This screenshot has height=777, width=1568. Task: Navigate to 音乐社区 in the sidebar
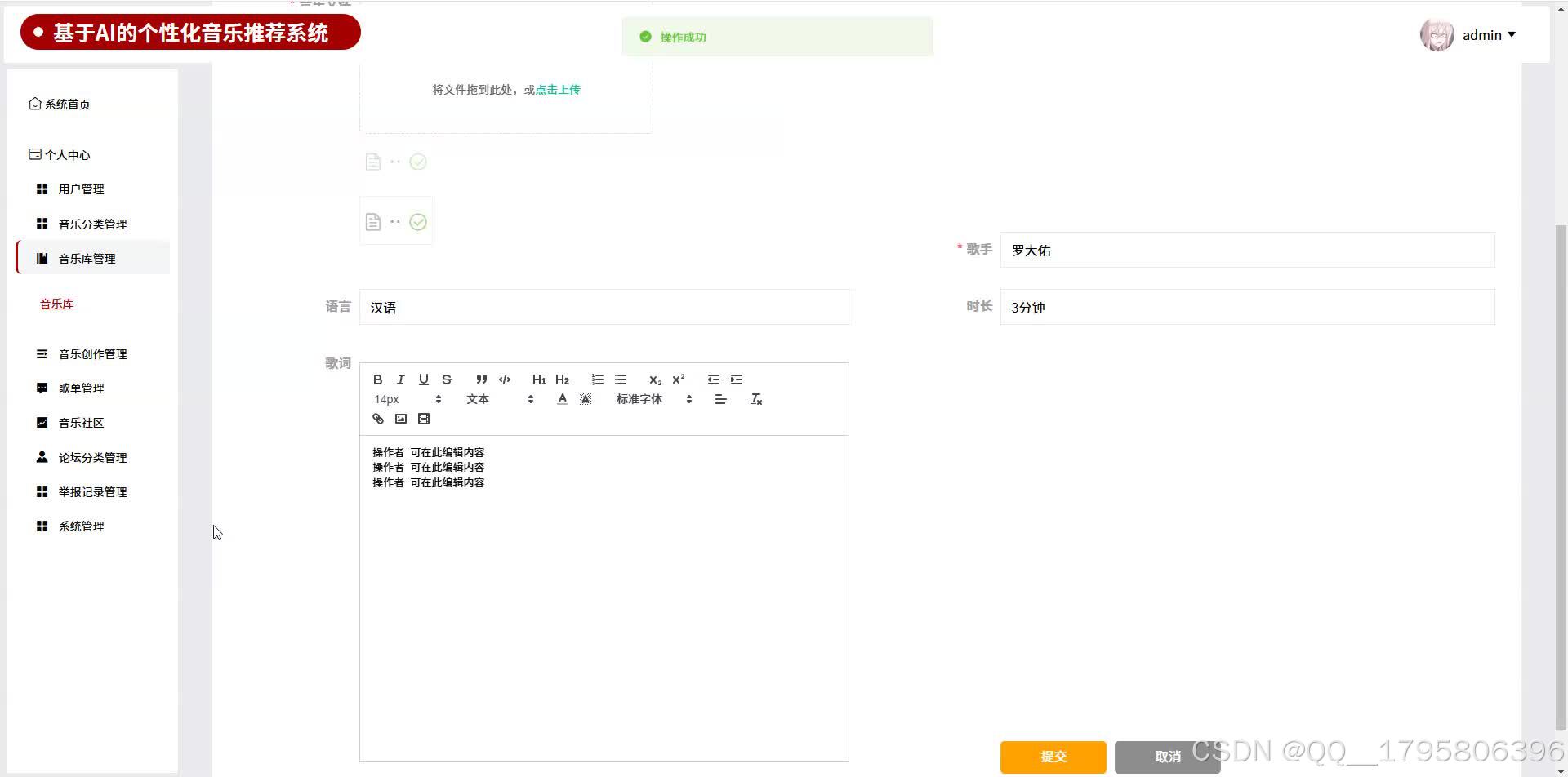click(81, 422)
